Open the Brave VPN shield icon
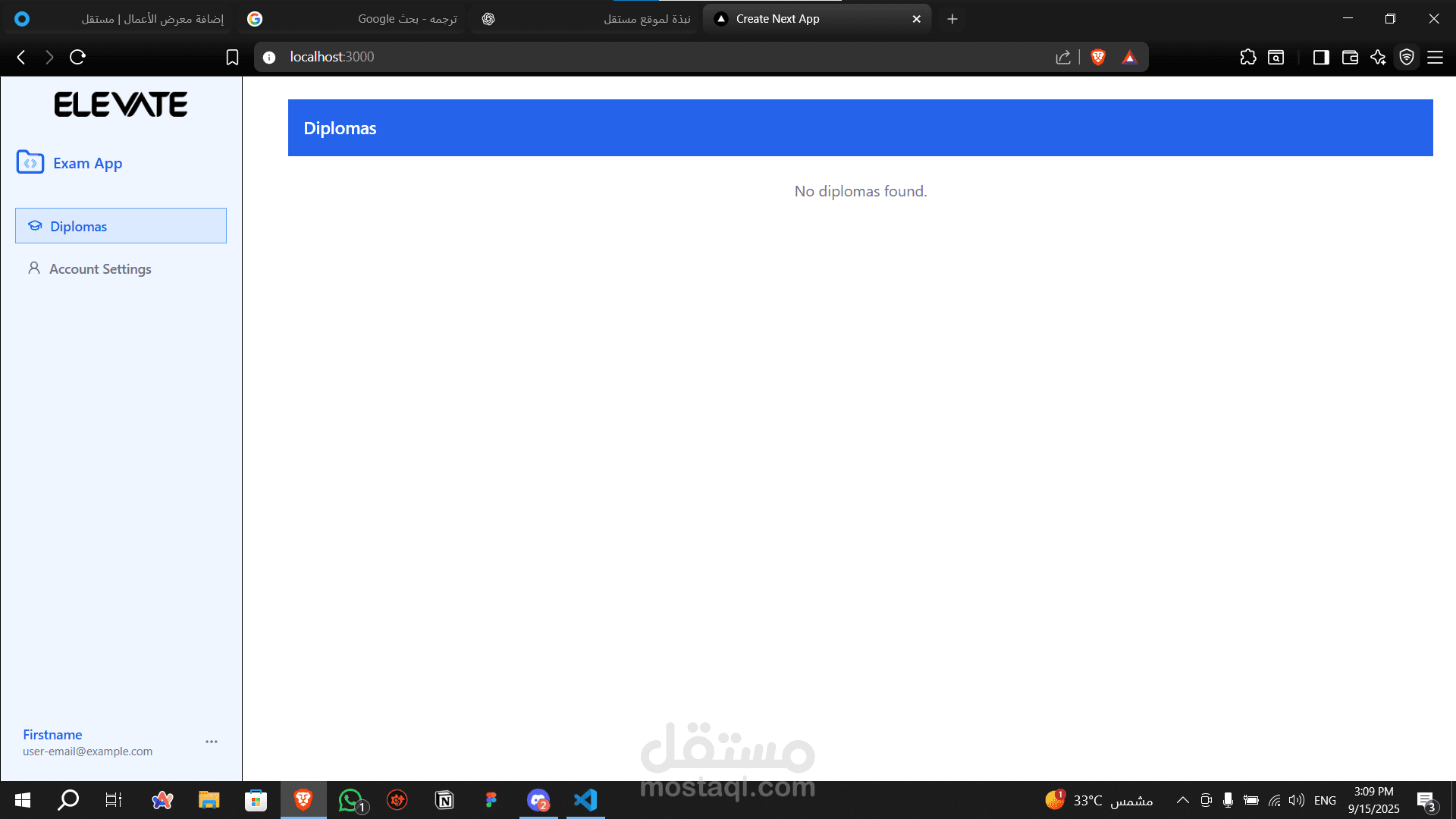The image size is (1456, 819). (1407, 57)
